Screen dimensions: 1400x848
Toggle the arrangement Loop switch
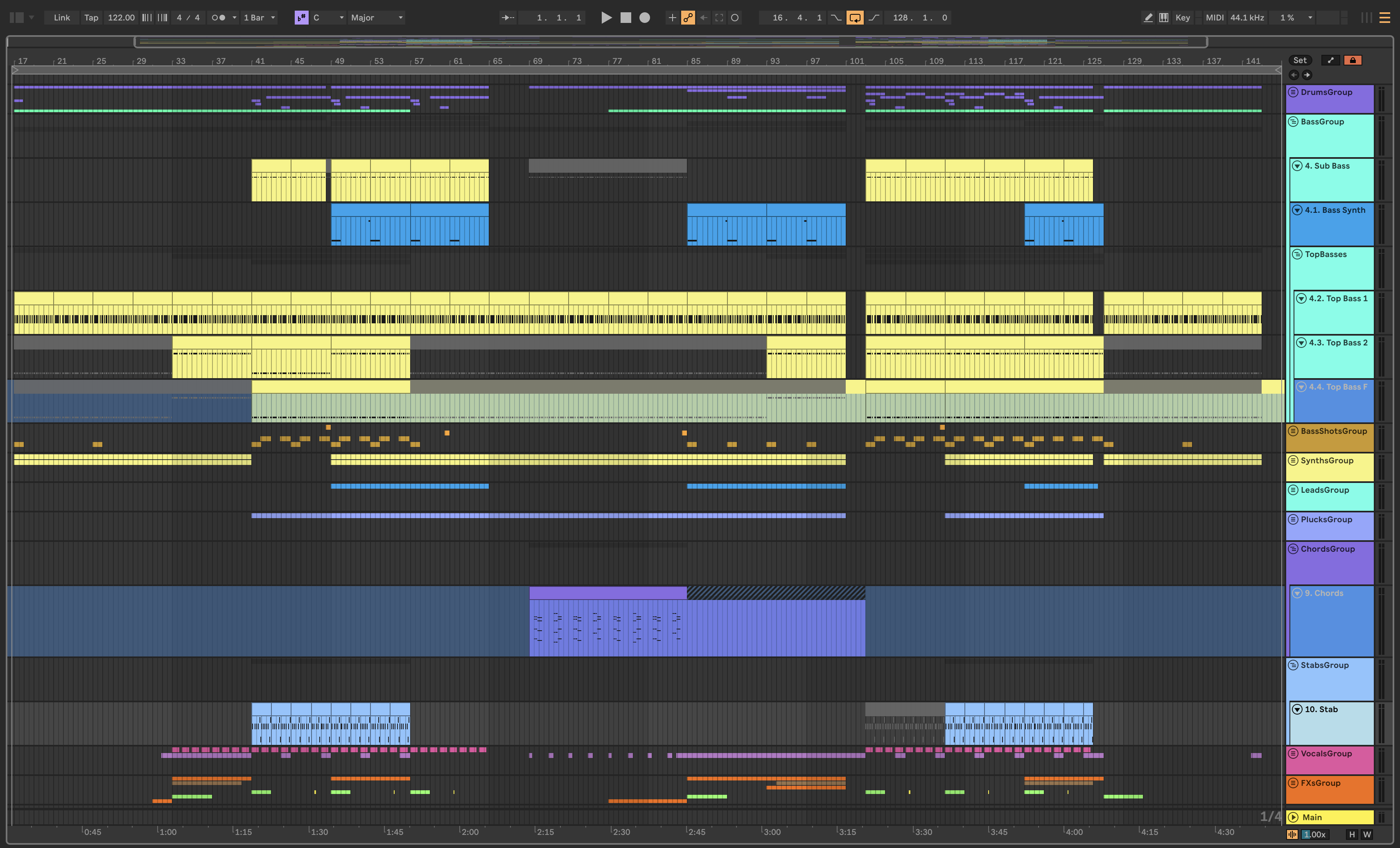pos(855,18)
